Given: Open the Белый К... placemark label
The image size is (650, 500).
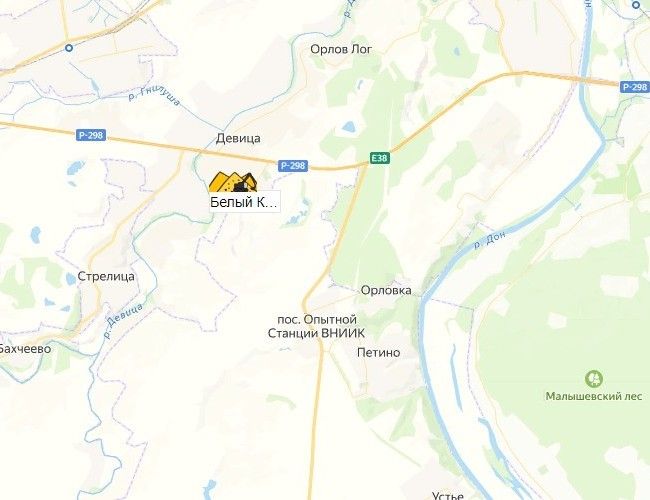Looking at the screenshot, I should tap(245, 202).
